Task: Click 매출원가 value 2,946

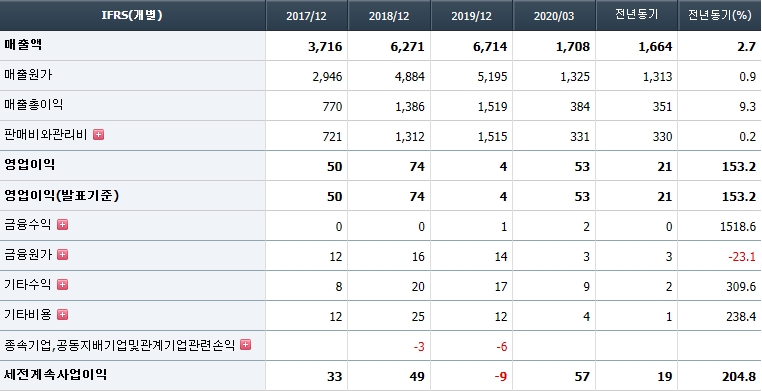Action: (x=328, y=77)
